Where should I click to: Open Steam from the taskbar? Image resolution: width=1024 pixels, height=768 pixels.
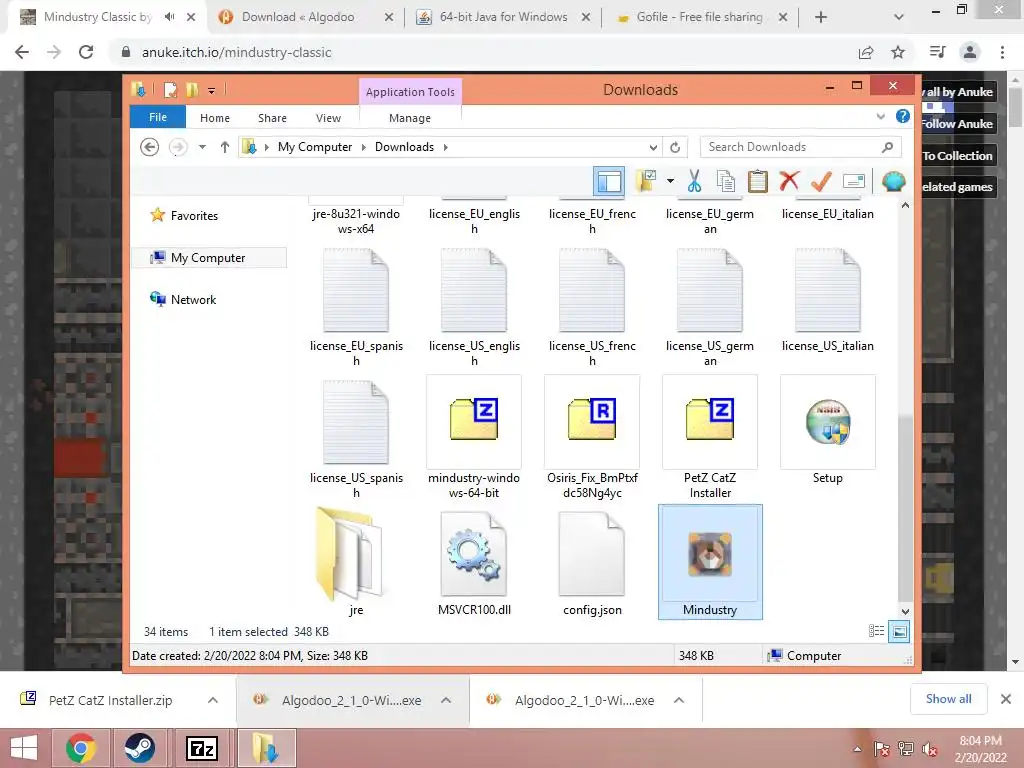[x=139, y=748]
